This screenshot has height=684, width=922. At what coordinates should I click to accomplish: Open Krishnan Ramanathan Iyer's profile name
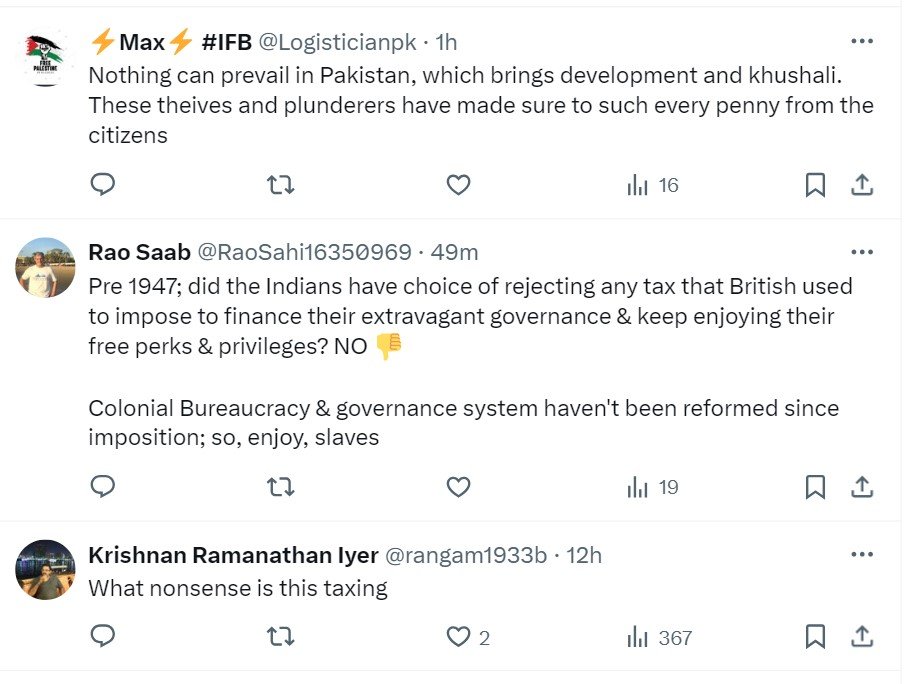[233, 555]
